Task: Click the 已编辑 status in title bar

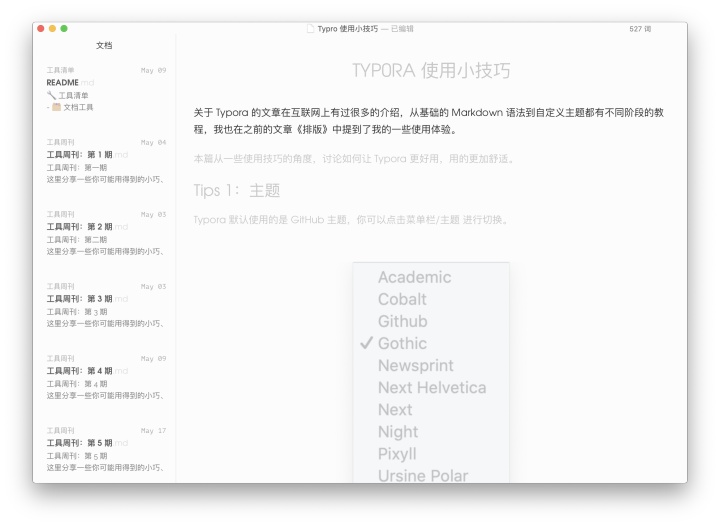Action: (402, 28)
